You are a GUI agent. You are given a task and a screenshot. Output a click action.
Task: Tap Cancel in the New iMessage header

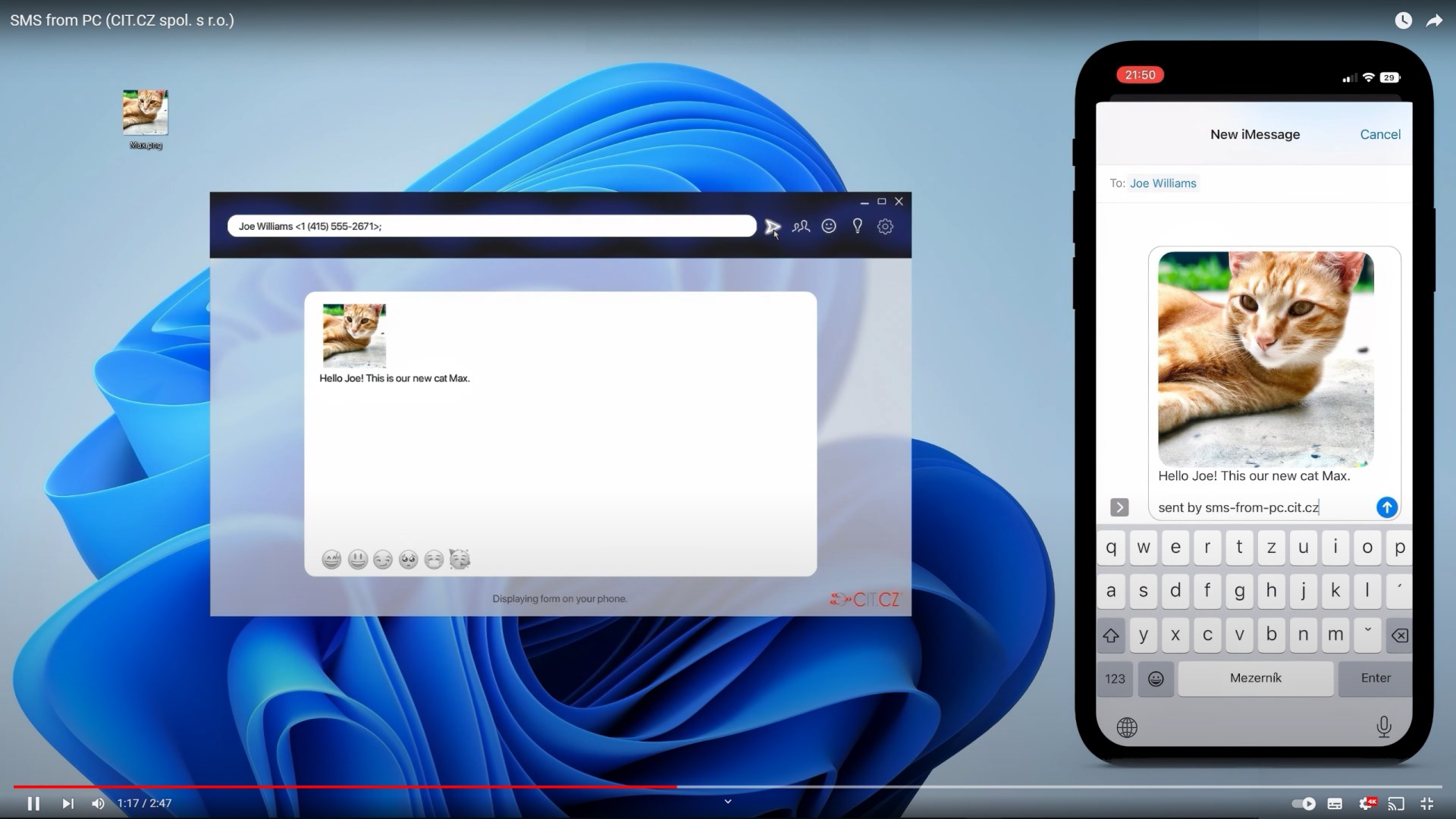point(1379,134)
